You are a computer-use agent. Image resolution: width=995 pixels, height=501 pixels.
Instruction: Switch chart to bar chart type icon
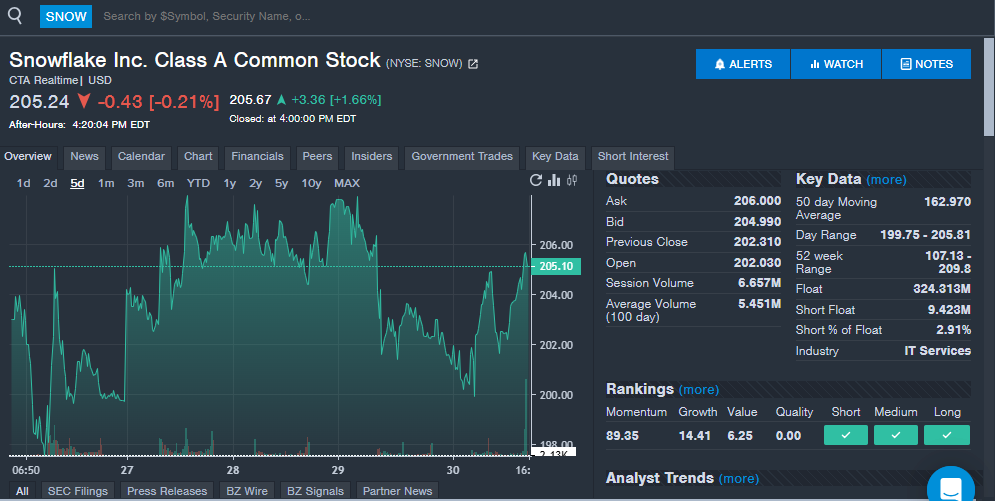pos(554,180)
